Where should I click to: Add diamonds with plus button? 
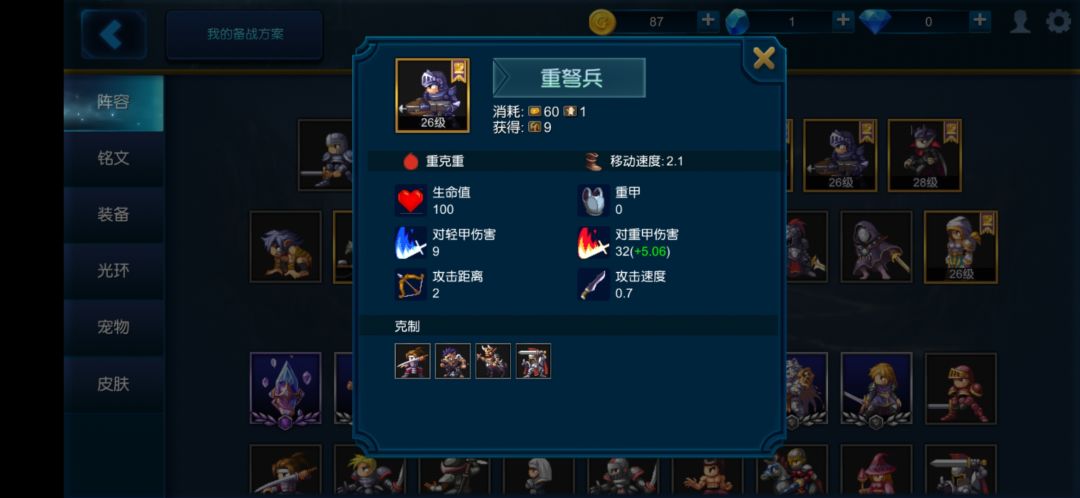[979, 21]
